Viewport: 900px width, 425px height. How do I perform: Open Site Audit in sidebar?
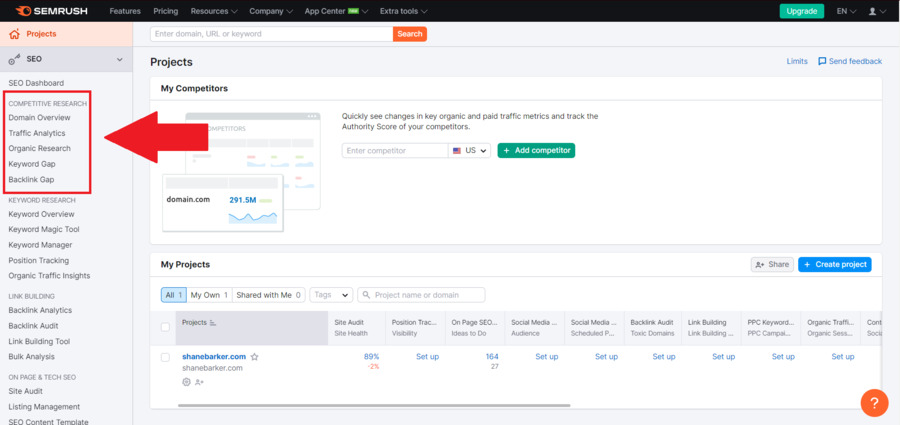pos(26,391)
